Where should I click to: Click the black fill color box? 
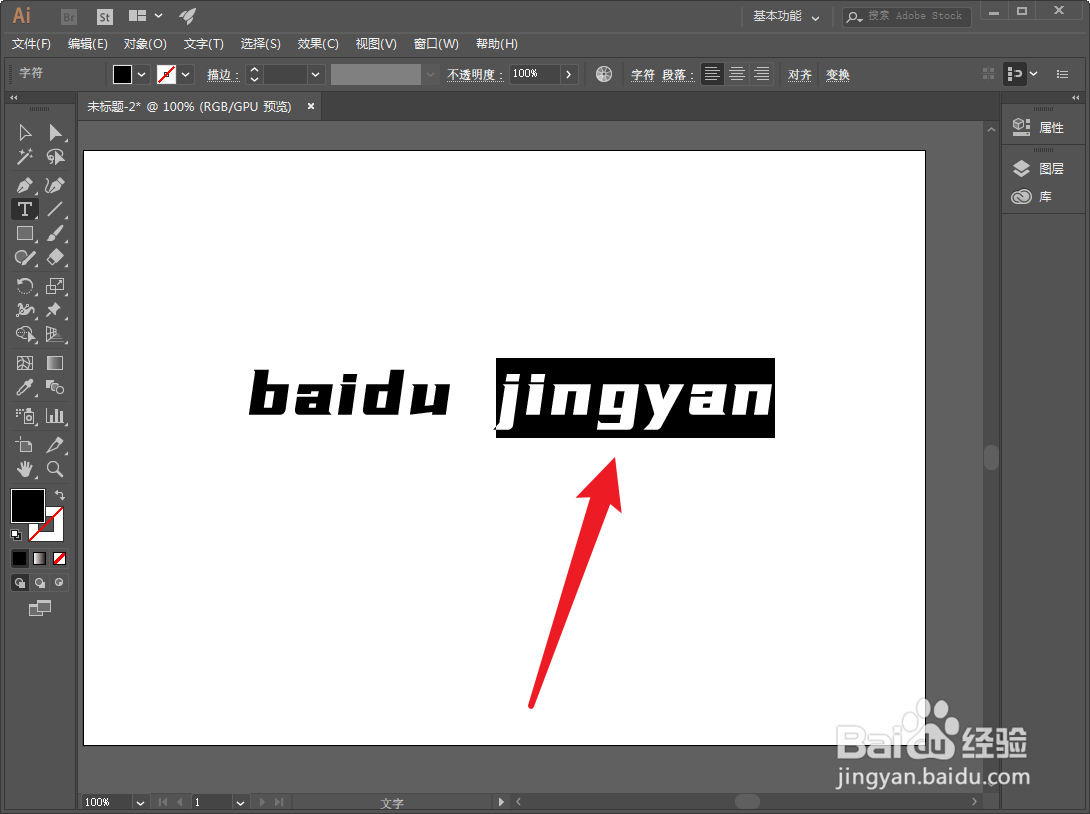28,505
